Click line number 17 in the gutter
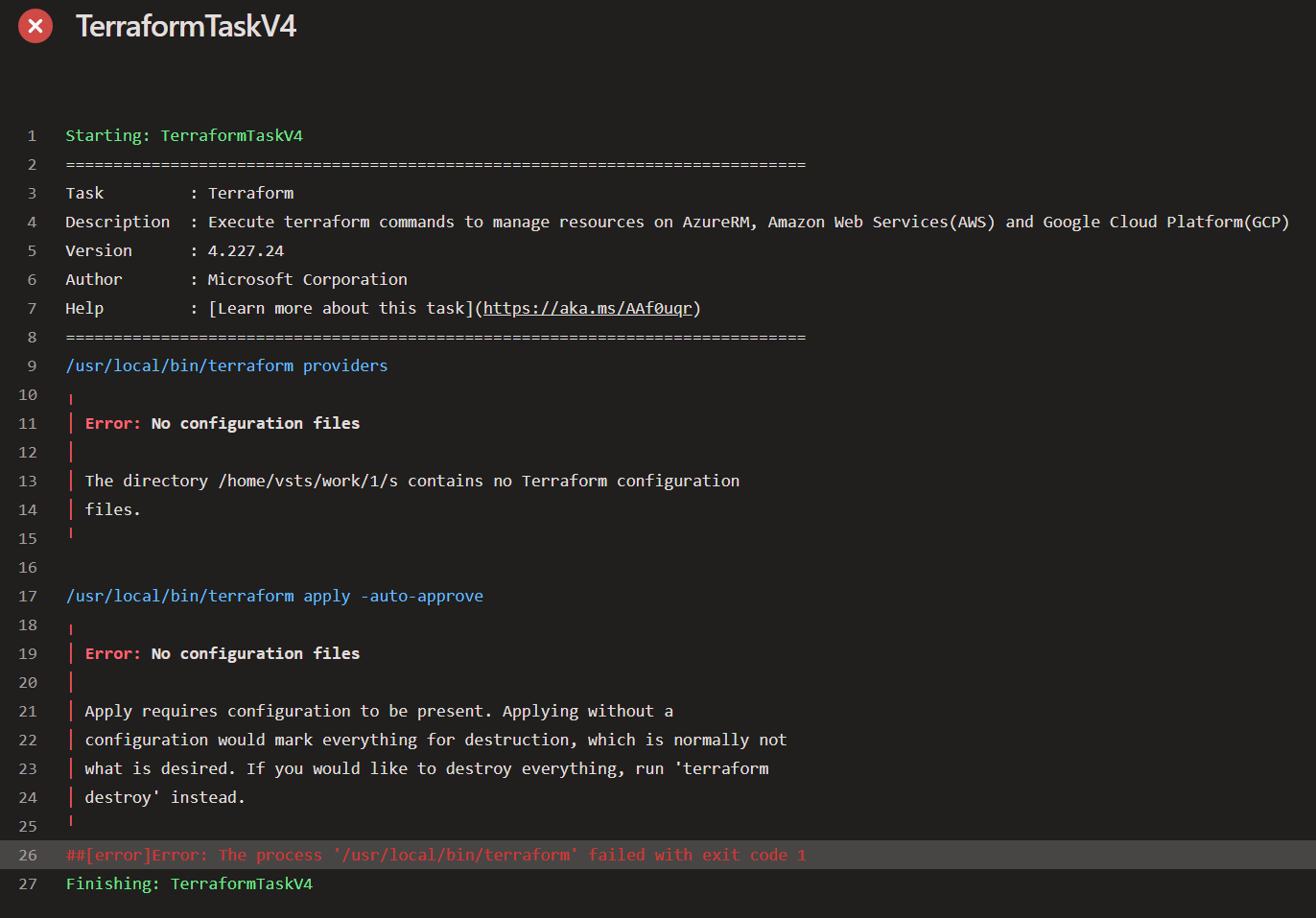The image size is (1316, 918). (28, 596)
